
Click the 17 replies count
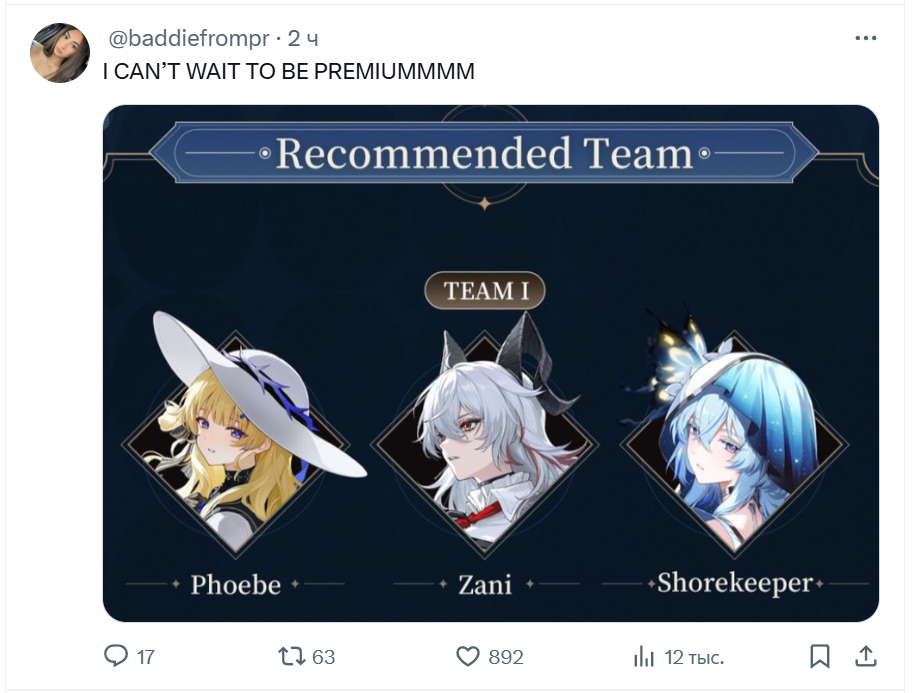[146, 657]
